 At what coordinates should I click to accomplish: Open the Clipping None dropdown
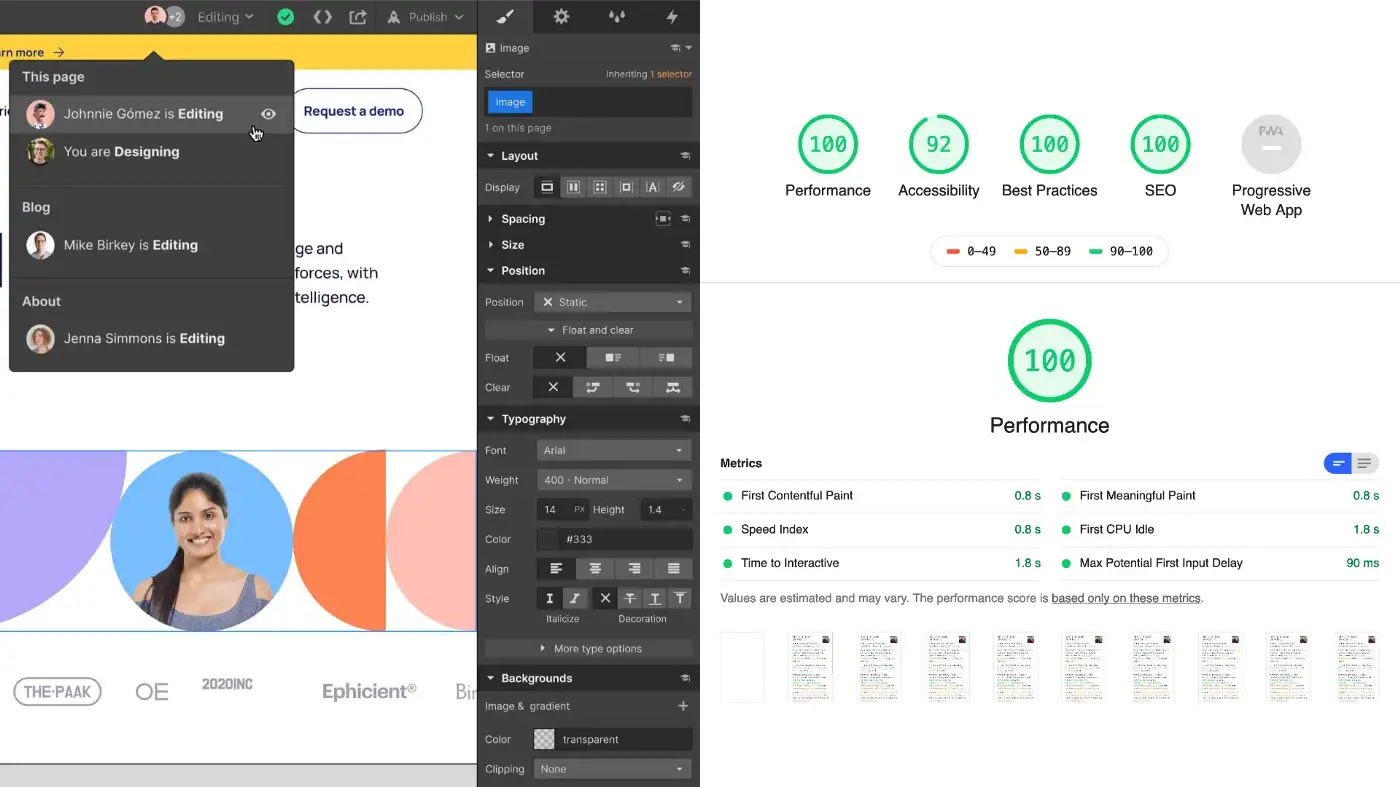[x=612, y=768]
